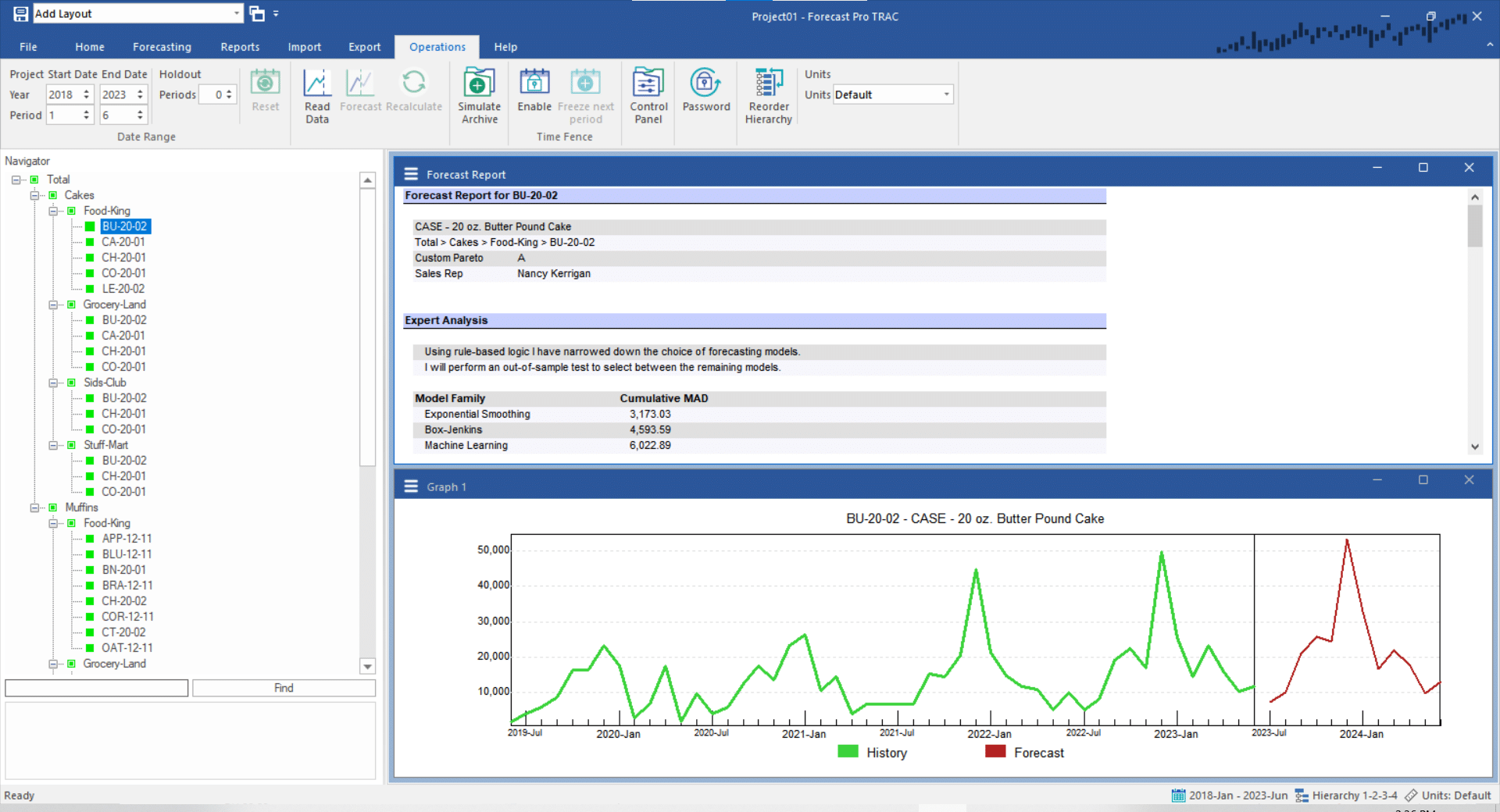The height and width of the screenshot is (812, 1500).
Task: Open the Graph 1 hamburger menu
Action: (411, 486)
